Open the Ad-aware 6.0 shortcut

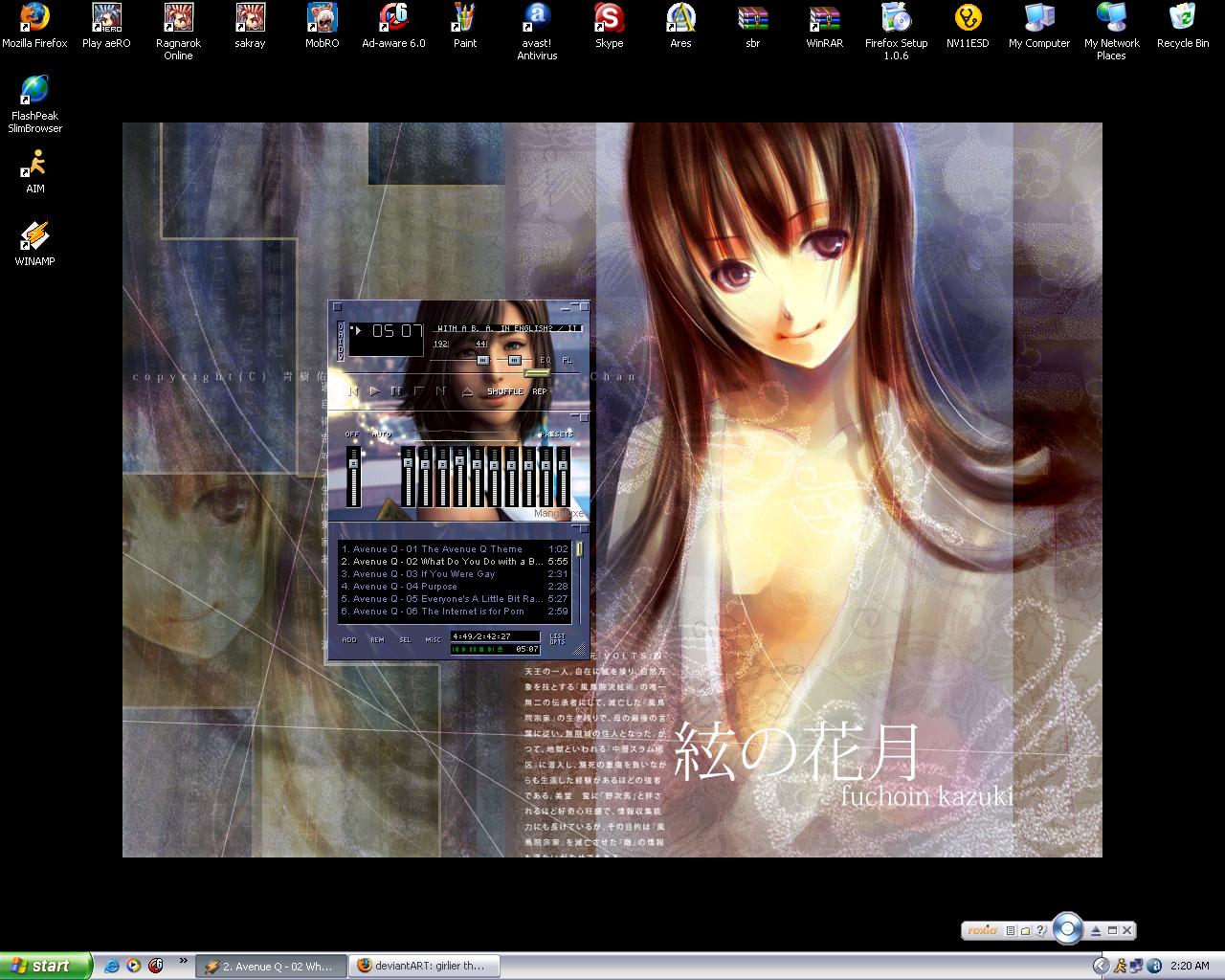[x=393, y=26]
